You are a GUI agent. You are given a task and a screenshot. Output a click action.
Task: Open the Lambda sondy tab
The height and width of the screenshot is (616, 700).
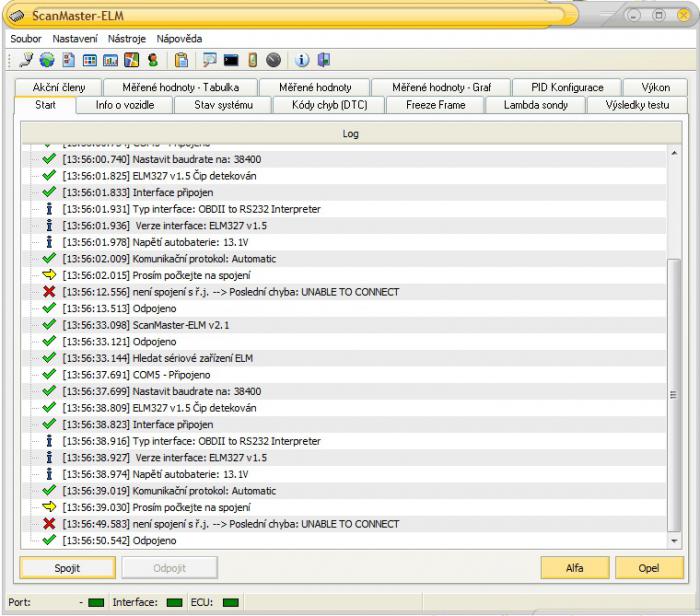535,104
